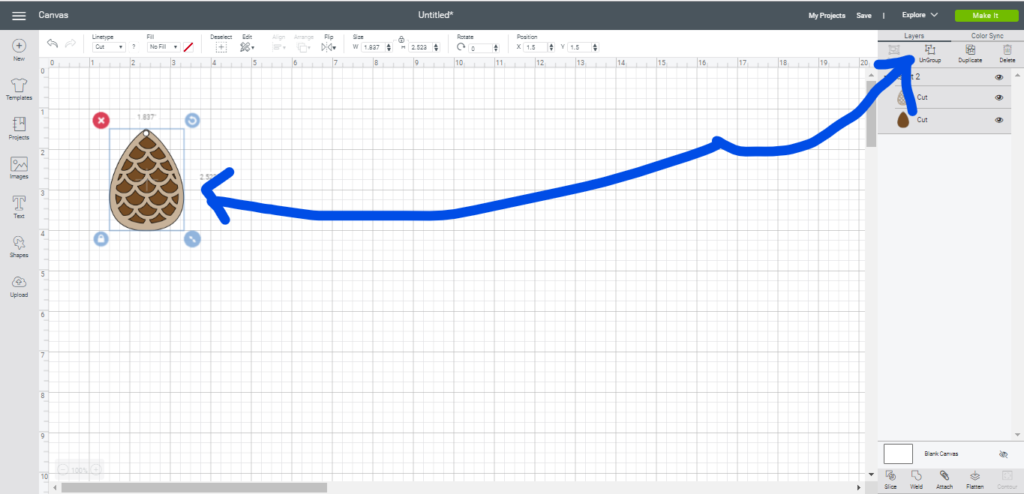Open the Linetype dropdown
Image resolution: width=1024 pixels, height=494 pixels.
coord(108,47)
